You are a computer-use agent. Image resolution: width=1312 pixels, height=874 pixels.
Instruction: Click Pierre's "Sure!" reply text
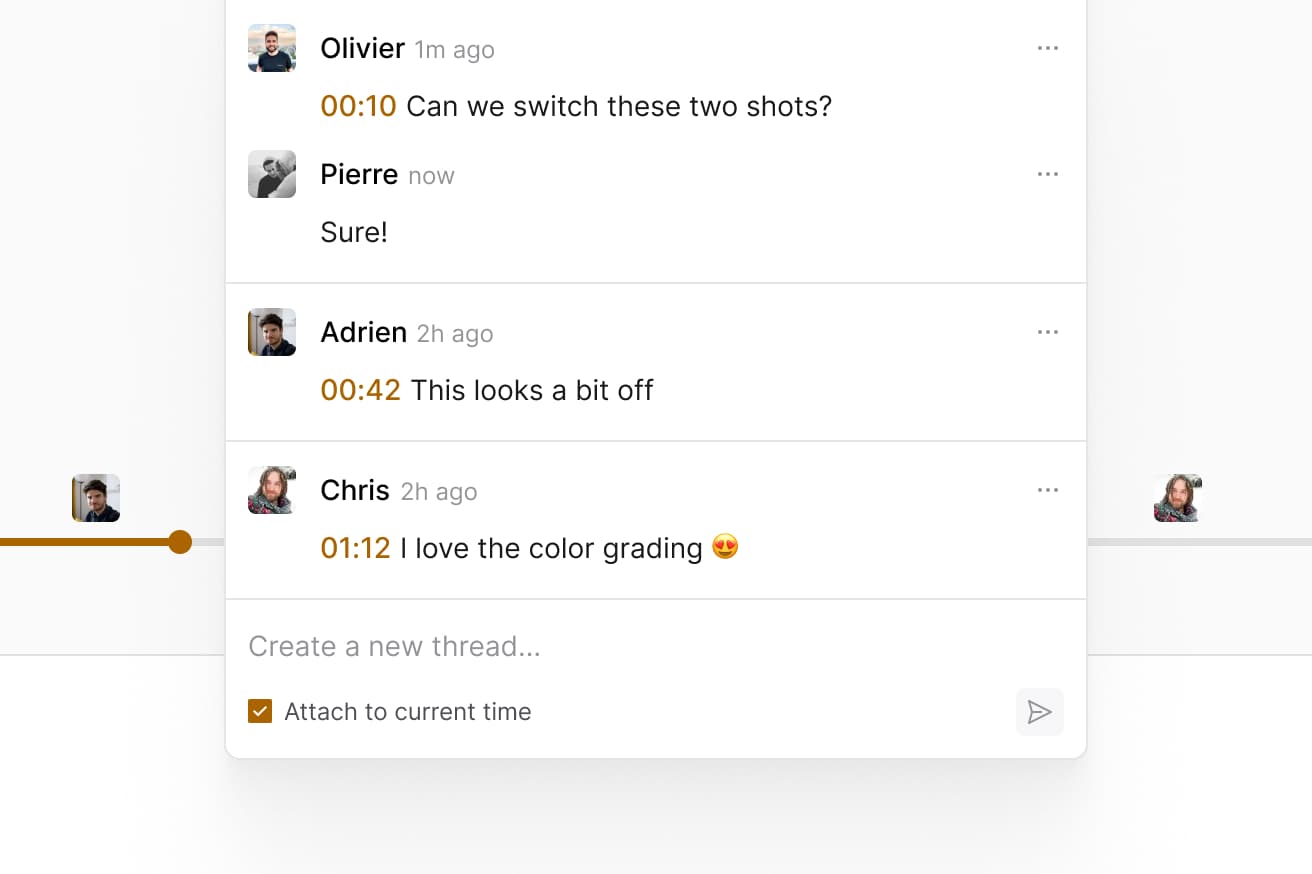[354, 232]
